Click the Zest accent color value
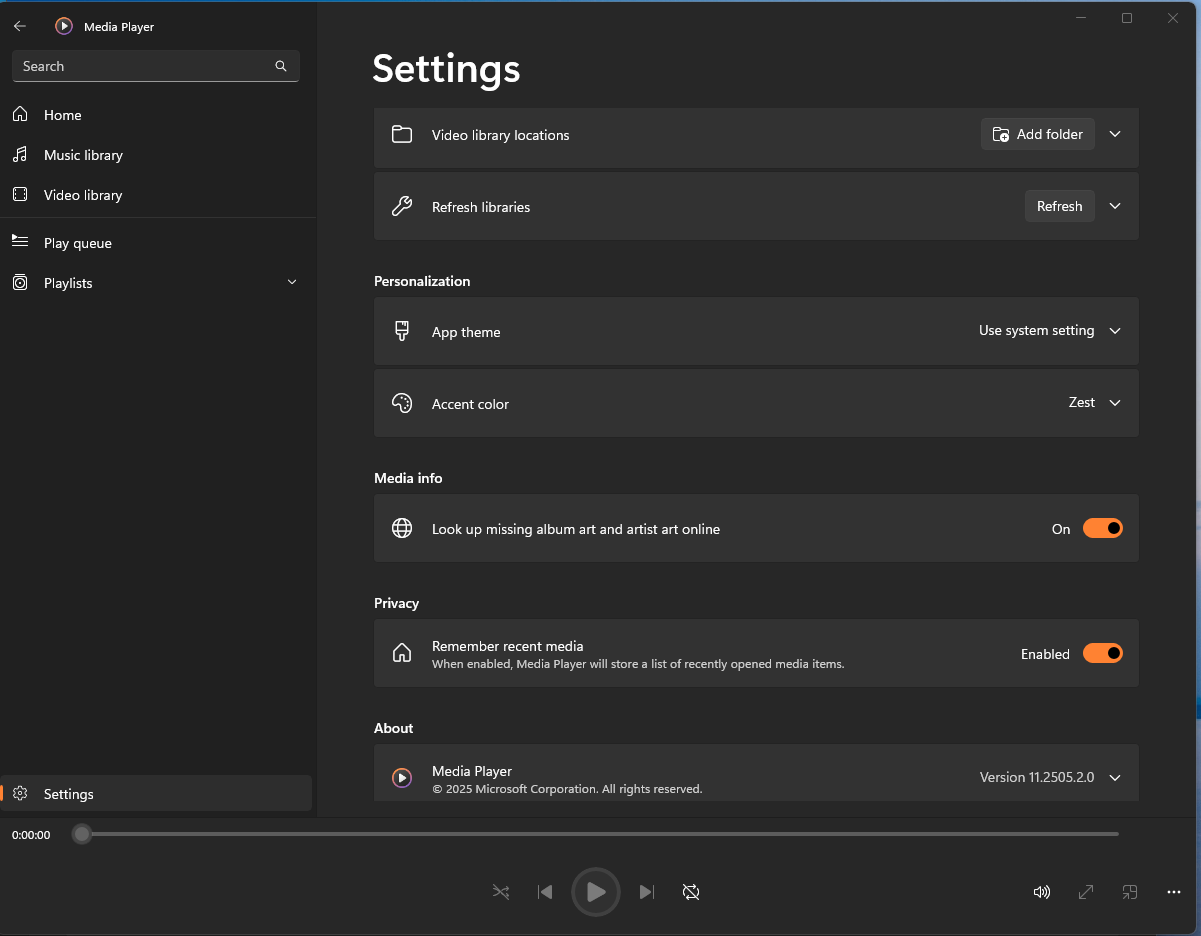The width and height of the screenshot is (1201, 936). click(x=1082, y=403)
